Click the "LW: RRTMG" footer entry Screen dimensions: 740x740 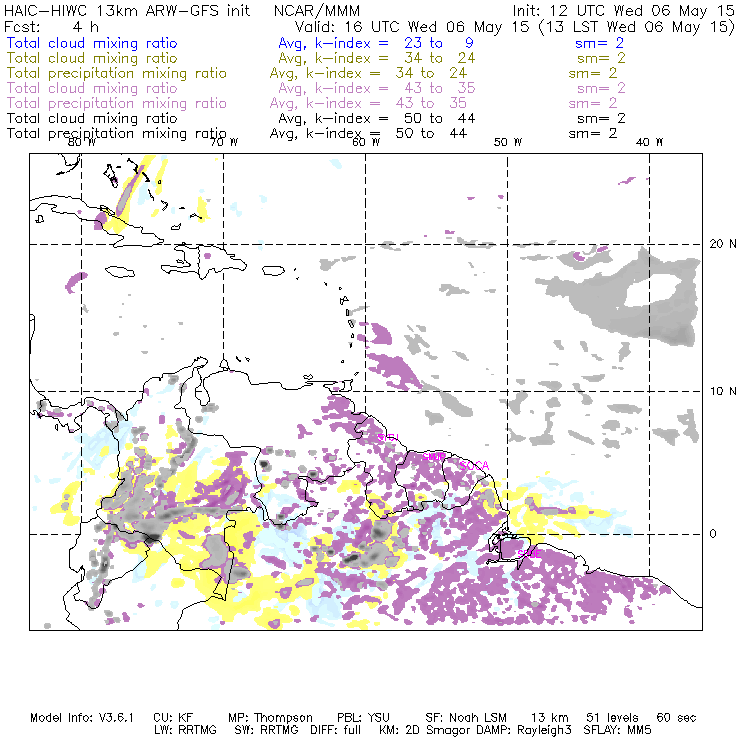click(185, 730)
